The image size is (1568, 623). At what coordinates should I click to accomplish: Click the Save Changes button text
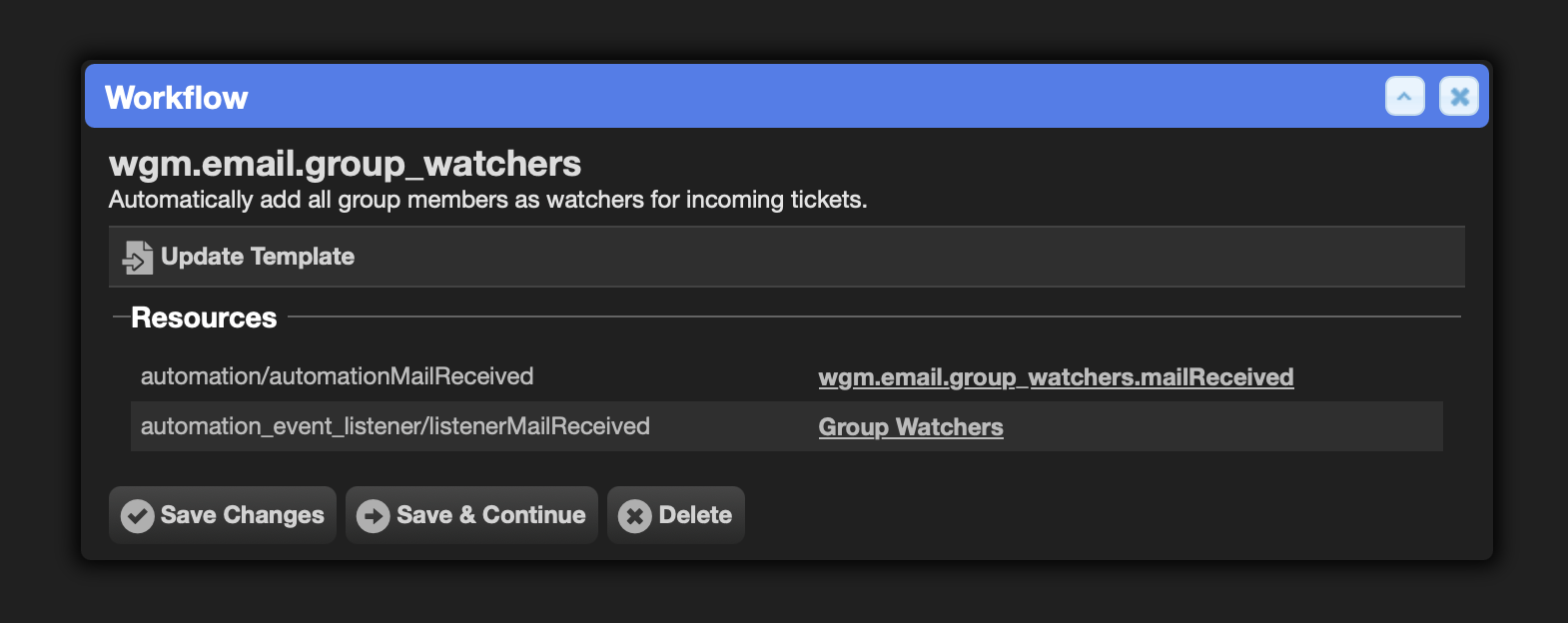[243, 515]
